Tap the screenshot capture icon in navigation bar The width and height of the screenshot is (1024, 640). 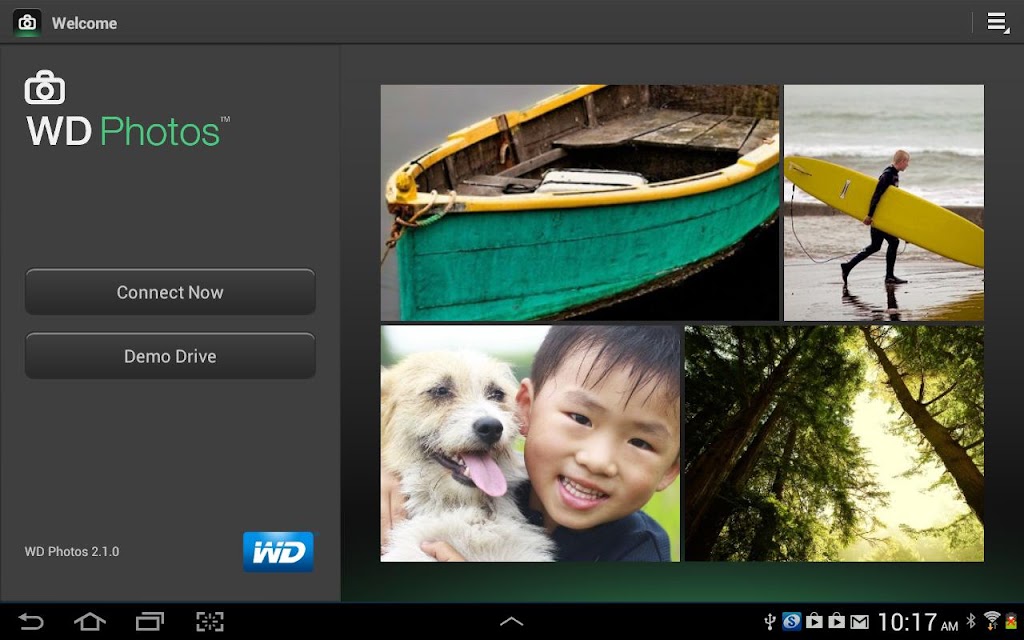point(210,621)
